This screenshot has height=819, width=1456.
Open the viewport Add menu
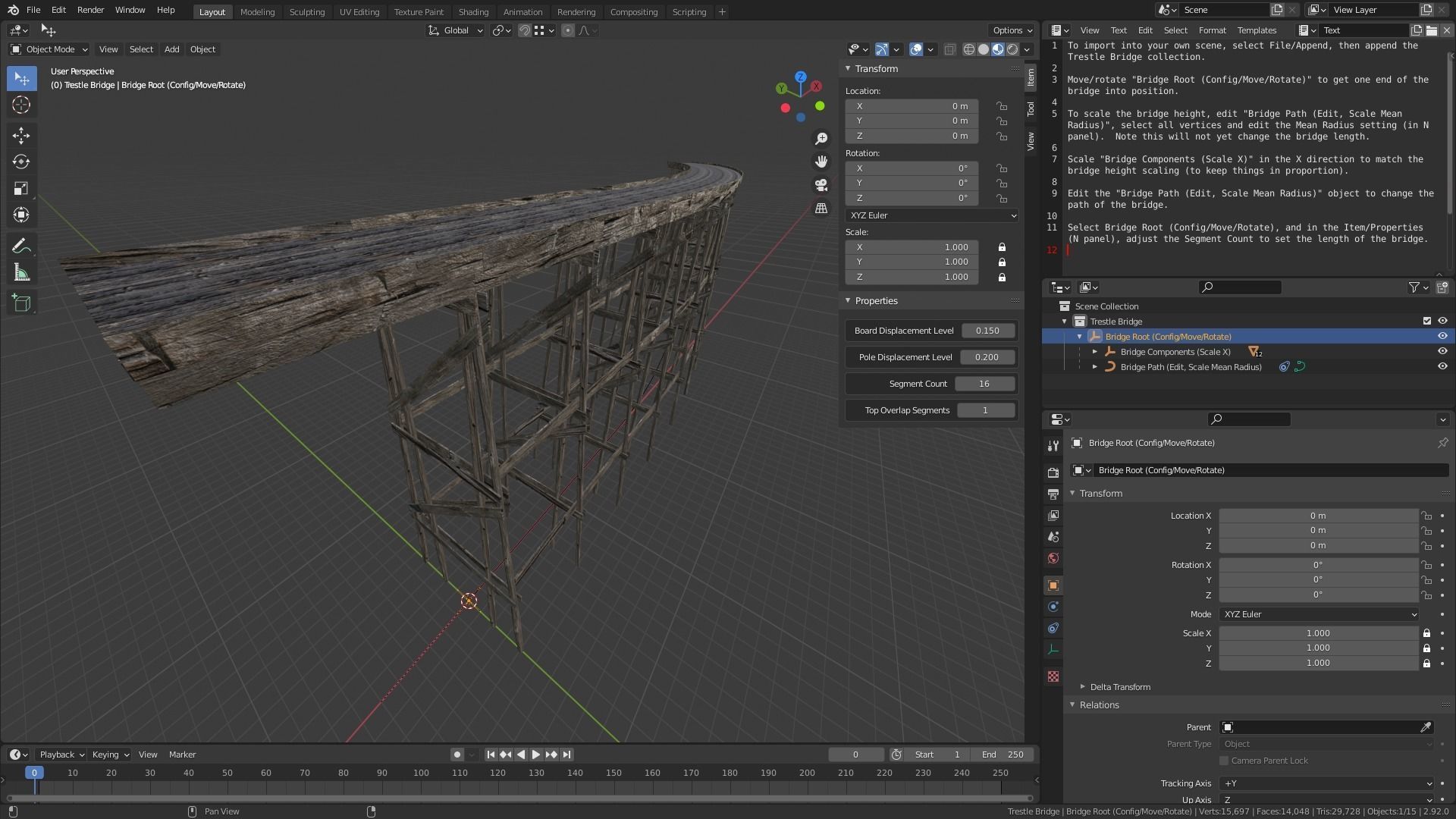click(172, 49)
